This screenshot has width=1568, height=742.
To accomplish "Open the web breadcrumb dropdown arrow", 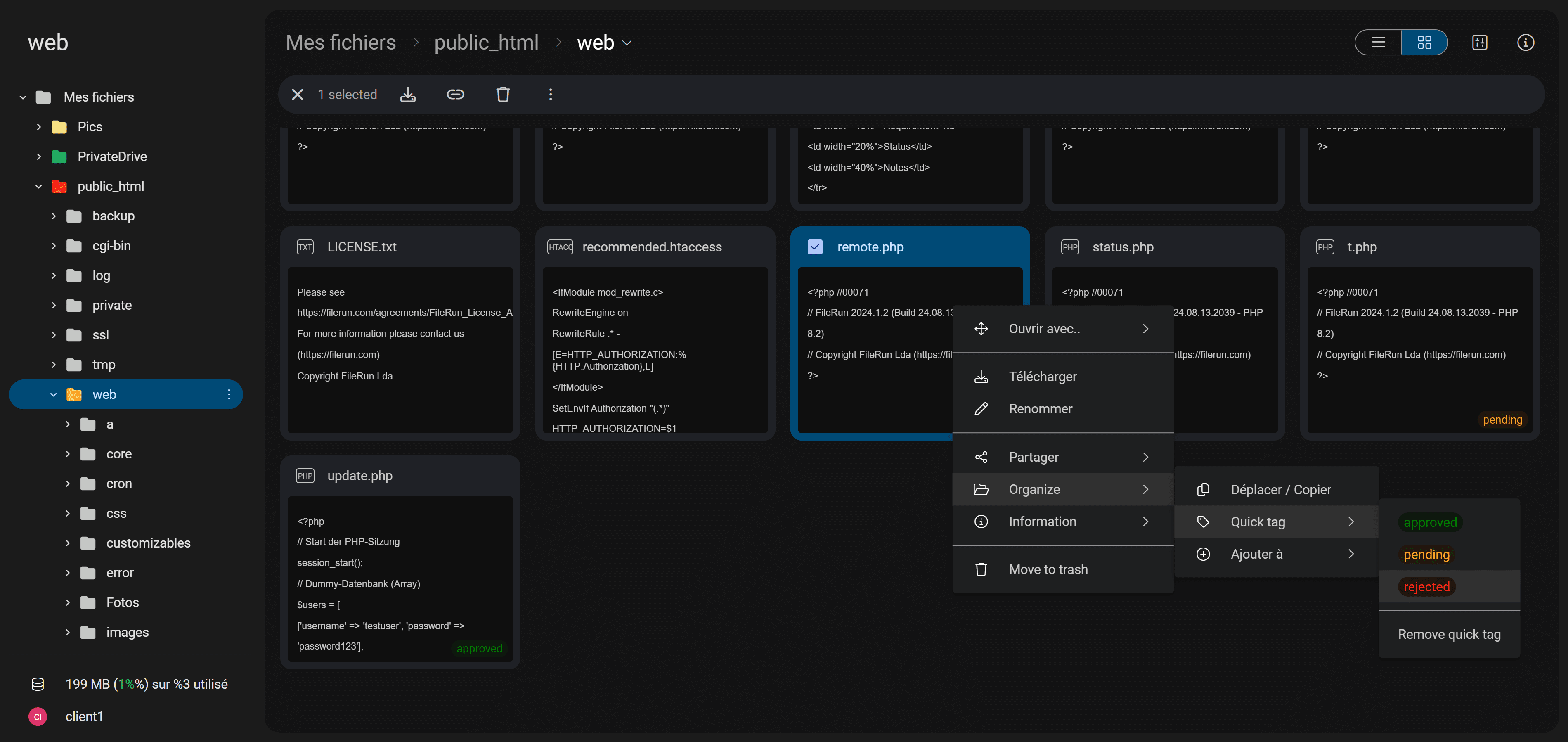I will 627,43.
